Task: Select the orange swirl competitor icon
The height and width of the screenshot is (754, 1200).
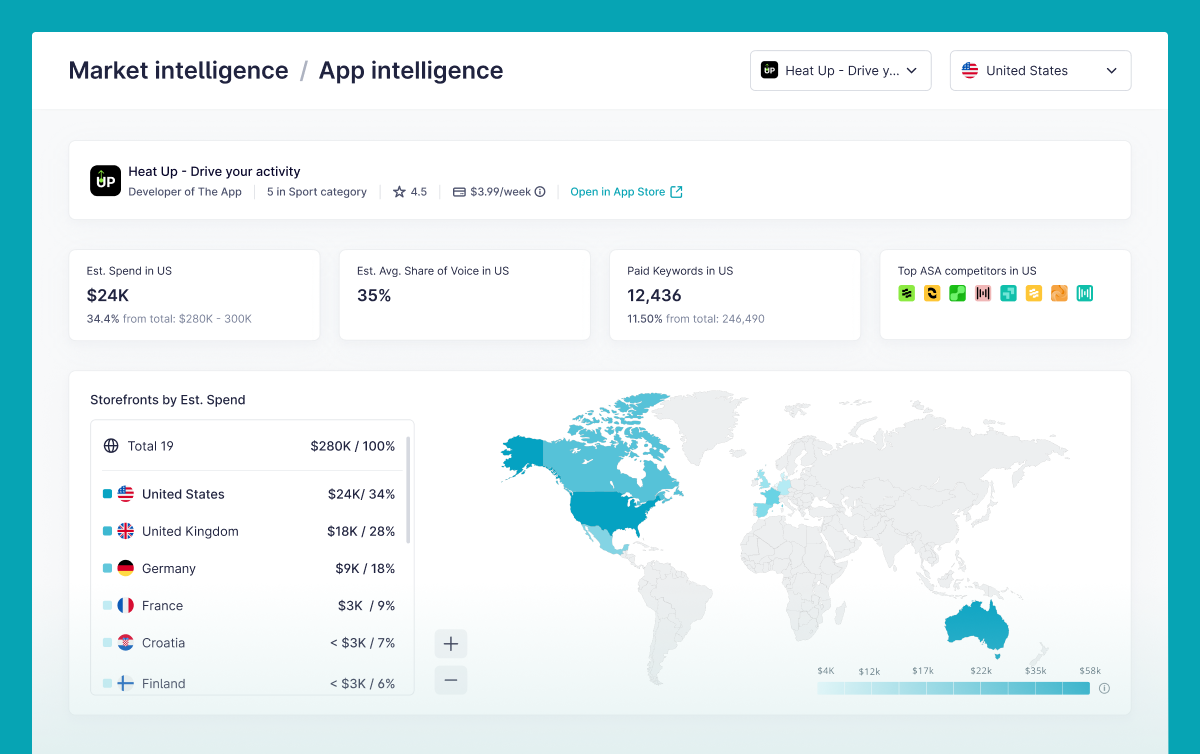Action: pos(1059,293)
